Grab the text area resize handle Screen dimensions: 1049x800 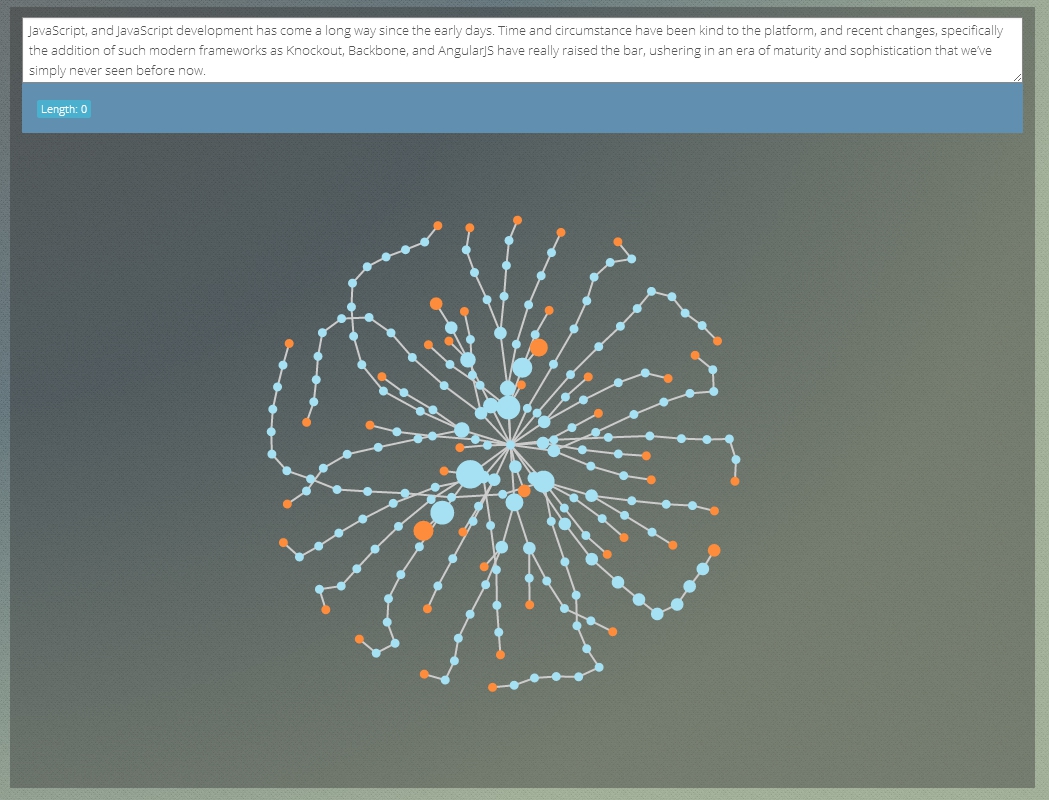pyautogui.click(x=1017, y=77)
